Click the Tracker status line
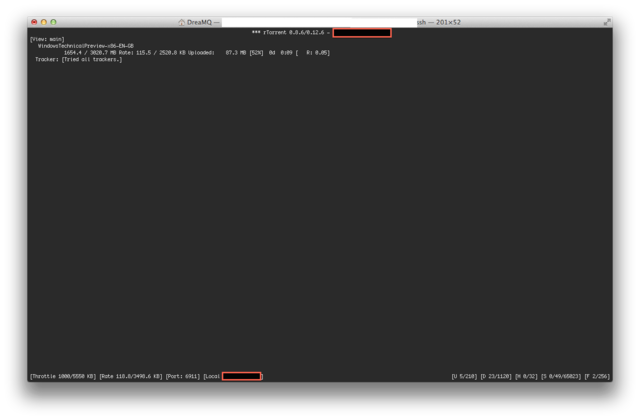The width and height of the screenshot is (640, 420). (x=78, y=59)
